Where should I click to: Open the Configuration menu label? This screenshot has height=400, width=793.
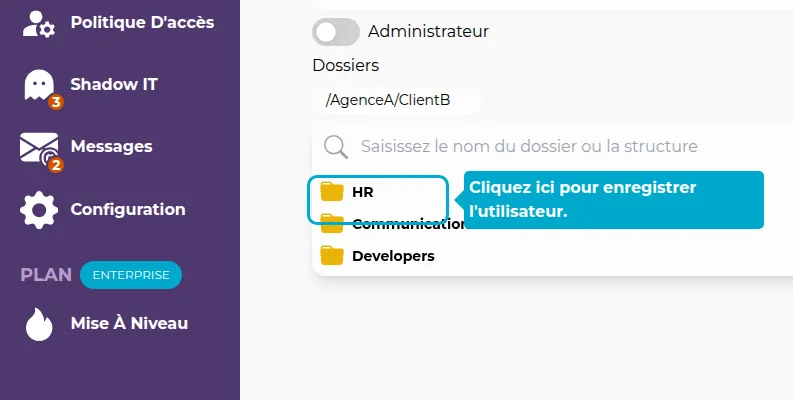pos(128,210)
